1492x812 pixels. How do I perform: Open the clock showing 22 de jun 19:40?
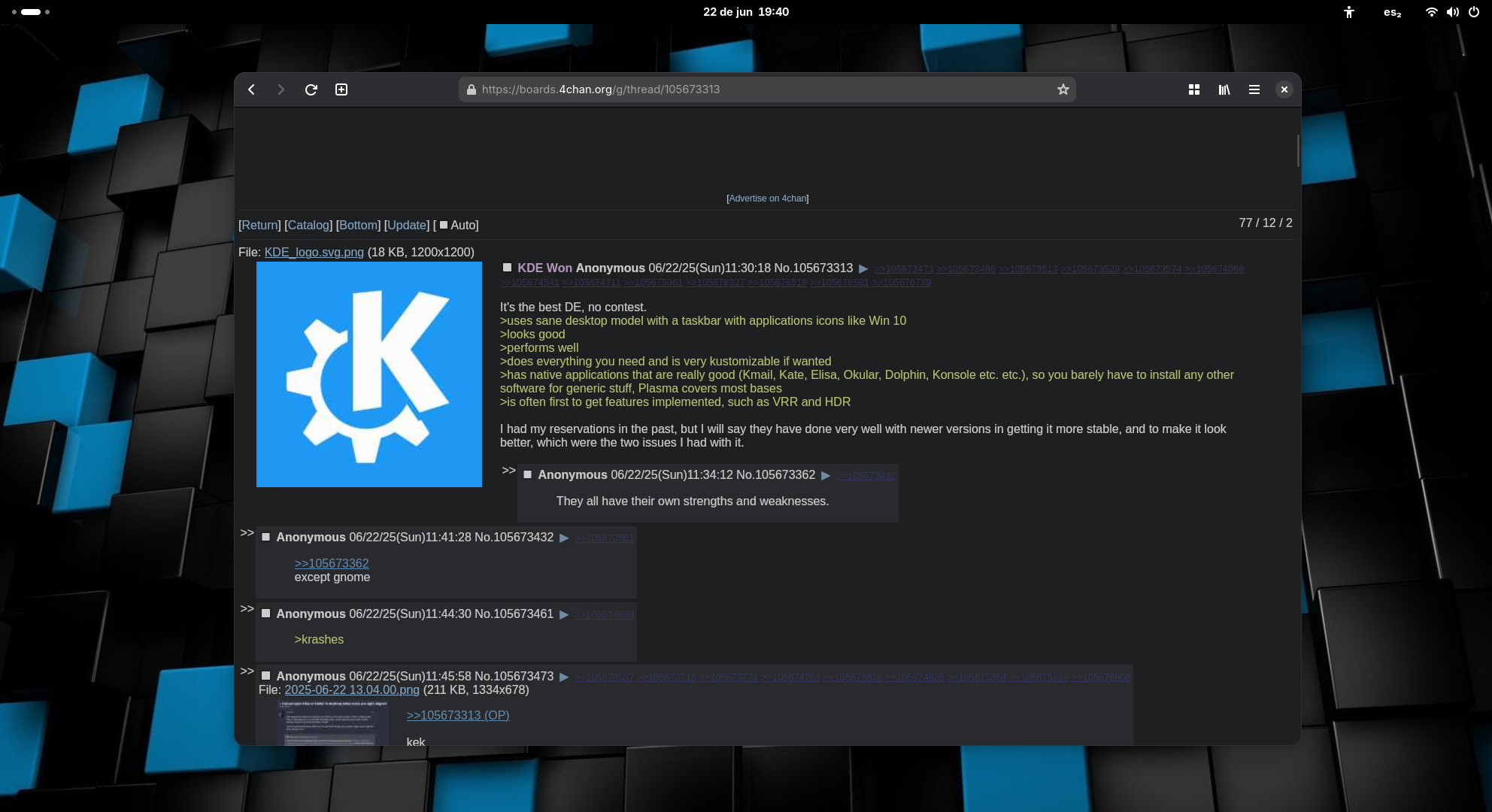746,12
